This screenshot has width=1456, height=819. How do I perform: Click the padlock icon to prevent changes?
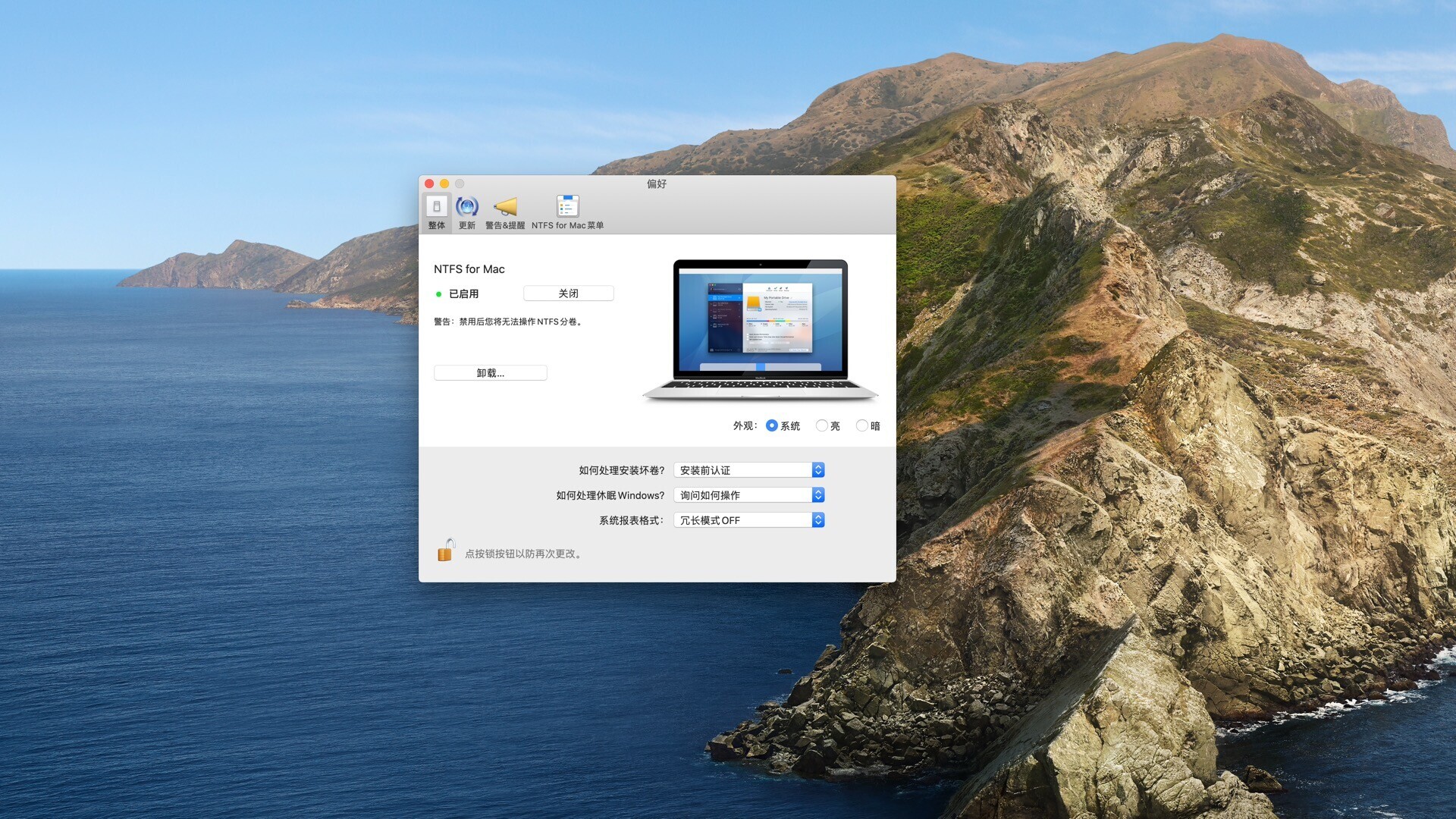[446, 550]
